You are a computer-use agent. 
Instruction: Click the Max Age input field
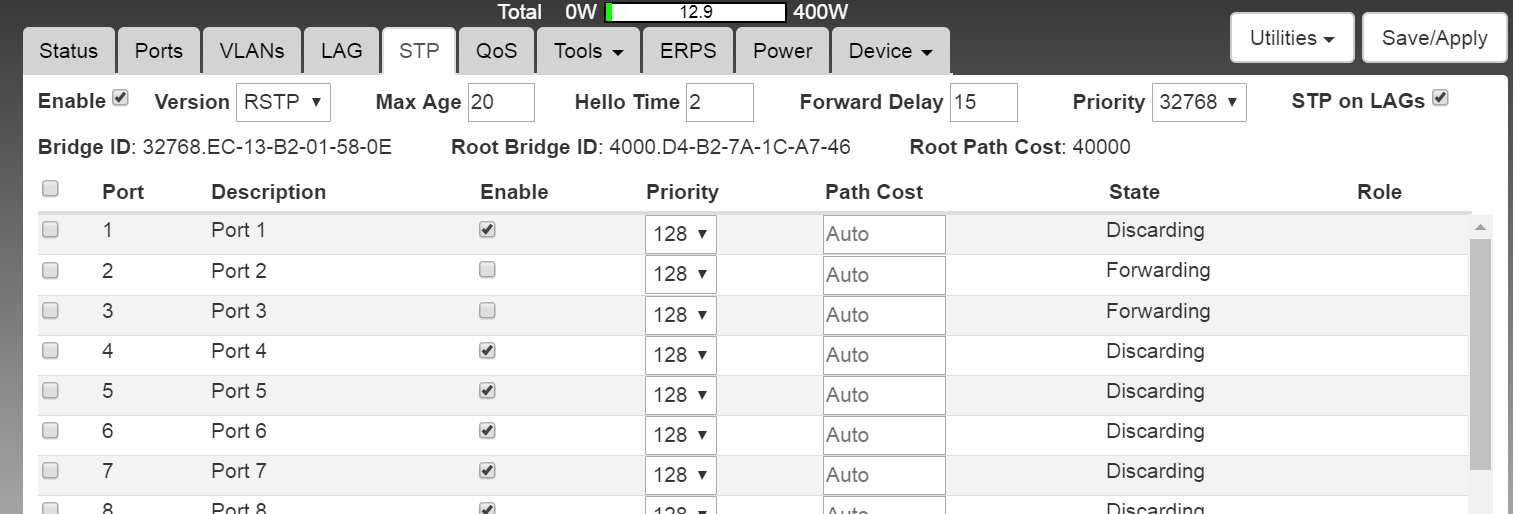pos(500,102)
